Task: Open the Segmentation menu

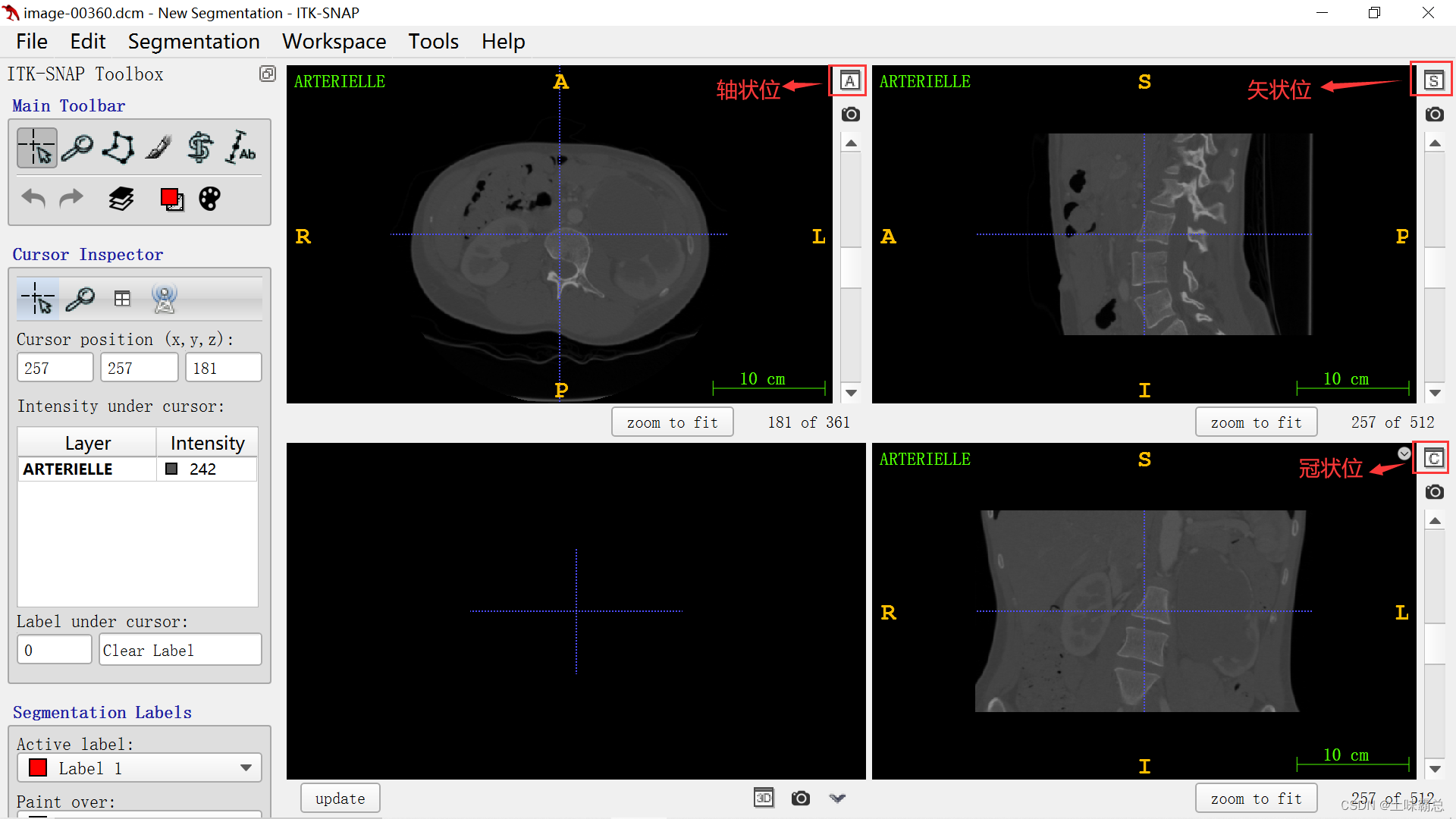Action: [193, 41]
